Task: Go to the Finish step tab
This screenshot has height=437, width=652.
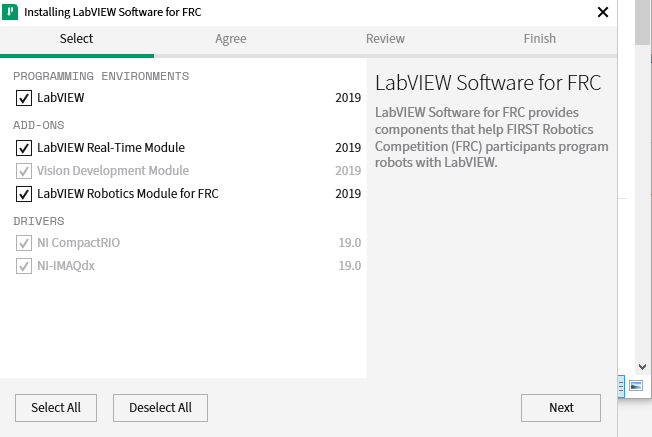Action: [540, 39]
